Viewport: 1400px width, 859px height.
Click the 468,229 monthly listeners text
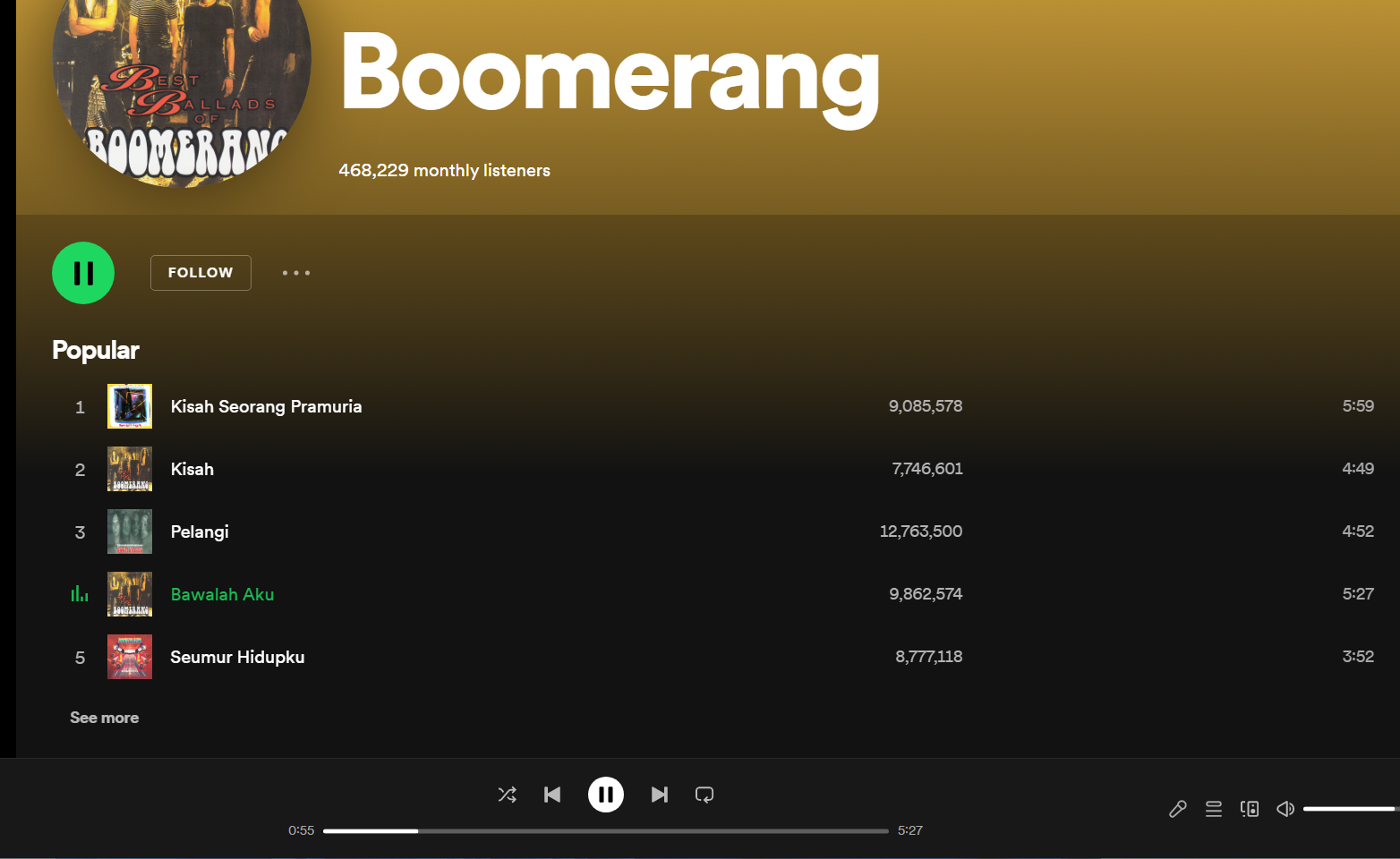click(x=444, y=170)
